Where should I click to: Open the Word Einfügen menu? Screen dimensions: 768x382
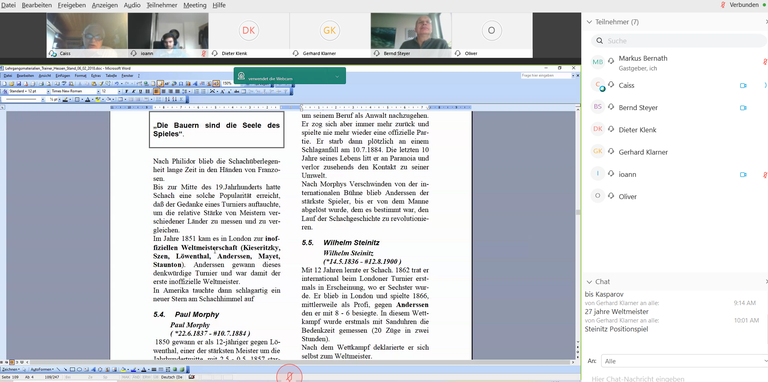pos(63,76)
